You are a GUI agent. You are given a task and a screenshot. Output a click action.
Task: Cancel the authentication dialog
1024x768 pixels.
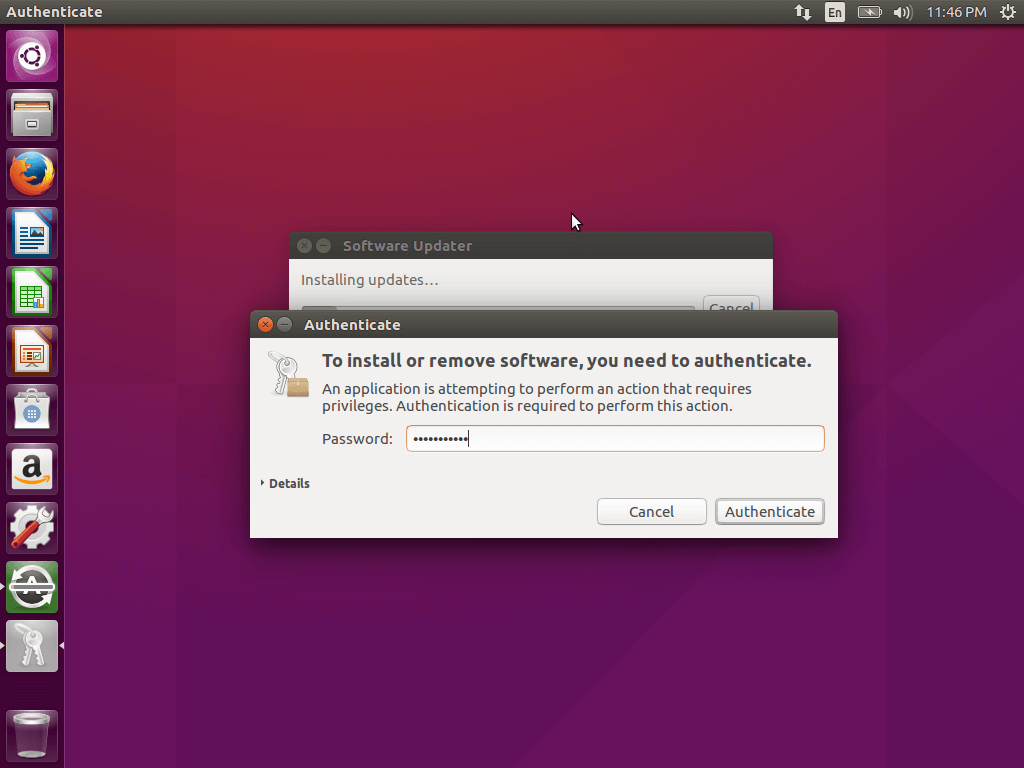point(651,511)
